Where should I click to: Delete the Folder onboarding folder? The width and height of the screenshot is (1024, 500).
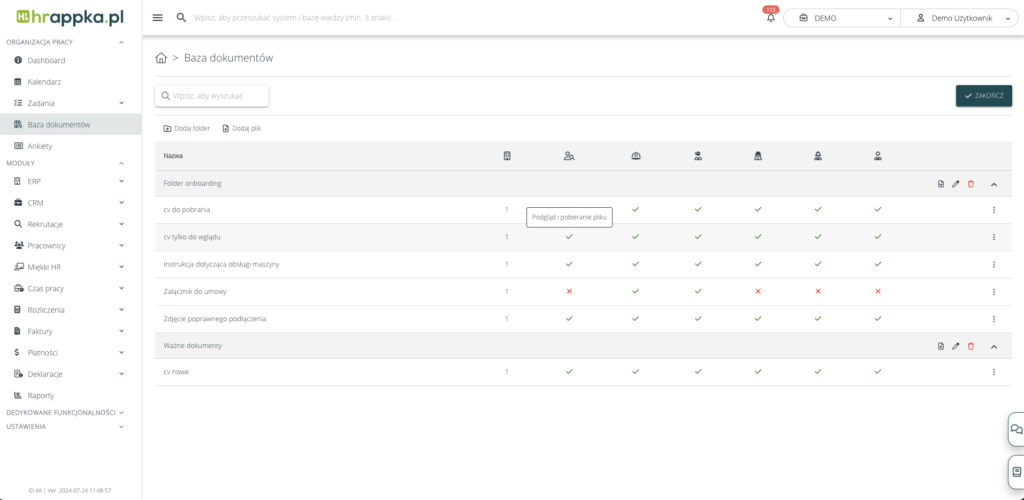pyautogui.click(x=970, y=184)
